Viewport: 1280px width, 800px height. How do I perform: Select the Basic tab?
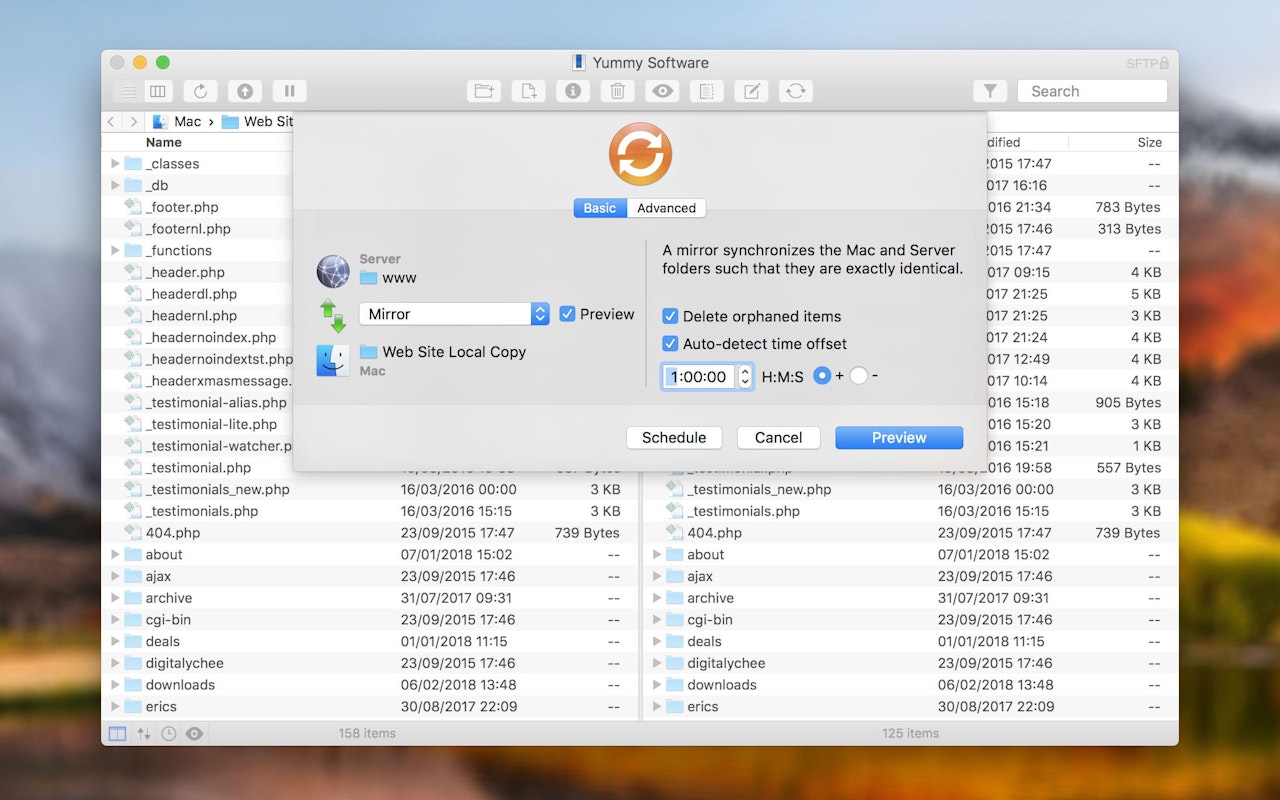(600, 208)
